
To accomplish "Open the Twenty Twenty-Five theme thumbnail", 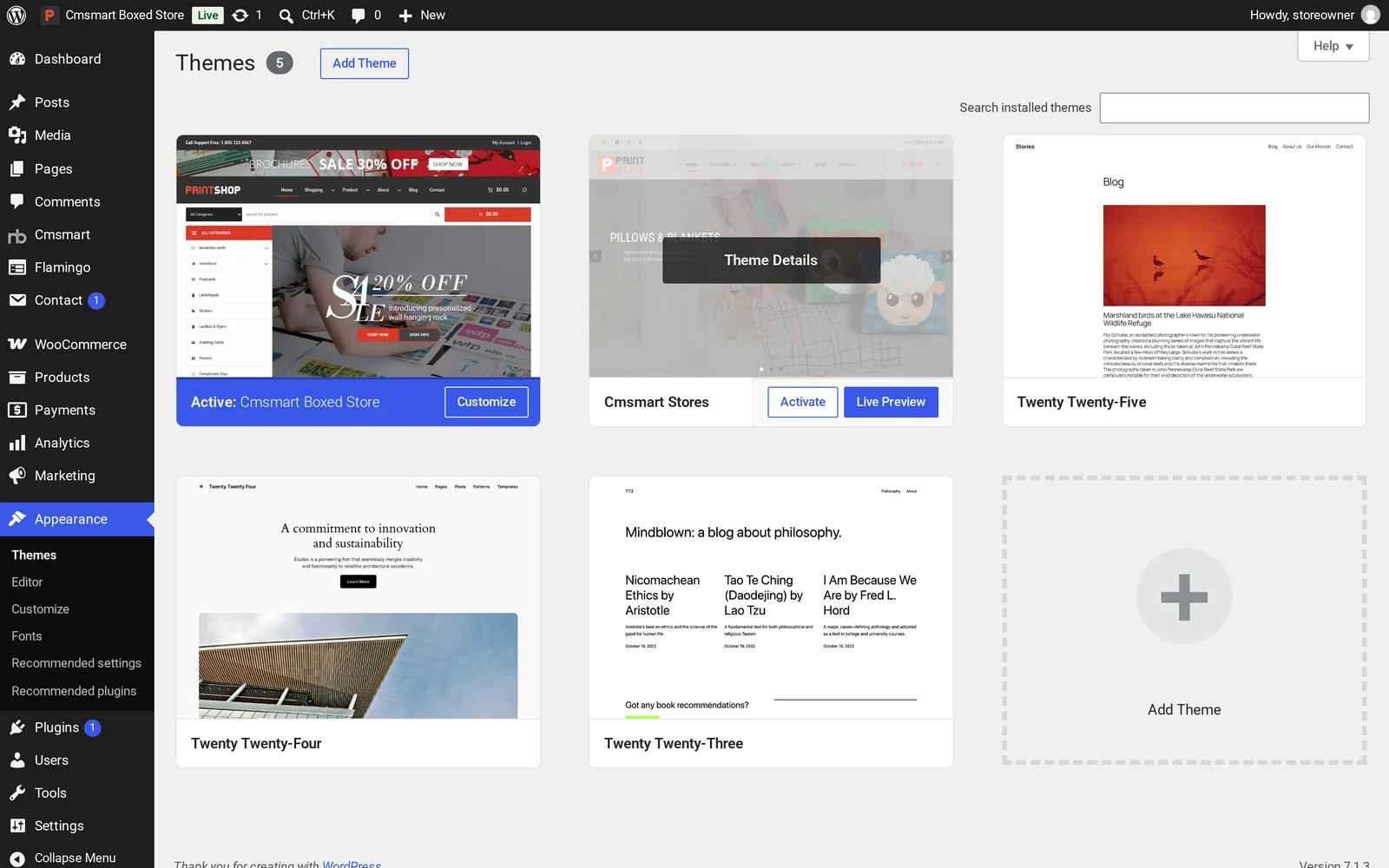I will coord(1184,256).
